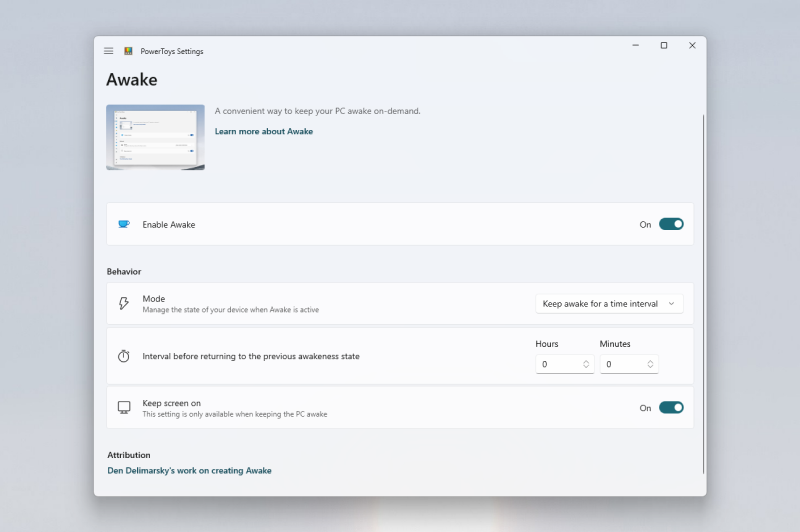Viewport: 800px width, 532px height.
Task: Focus the Minutes number field
Action: pyautogui.click(x=620, y=364)
